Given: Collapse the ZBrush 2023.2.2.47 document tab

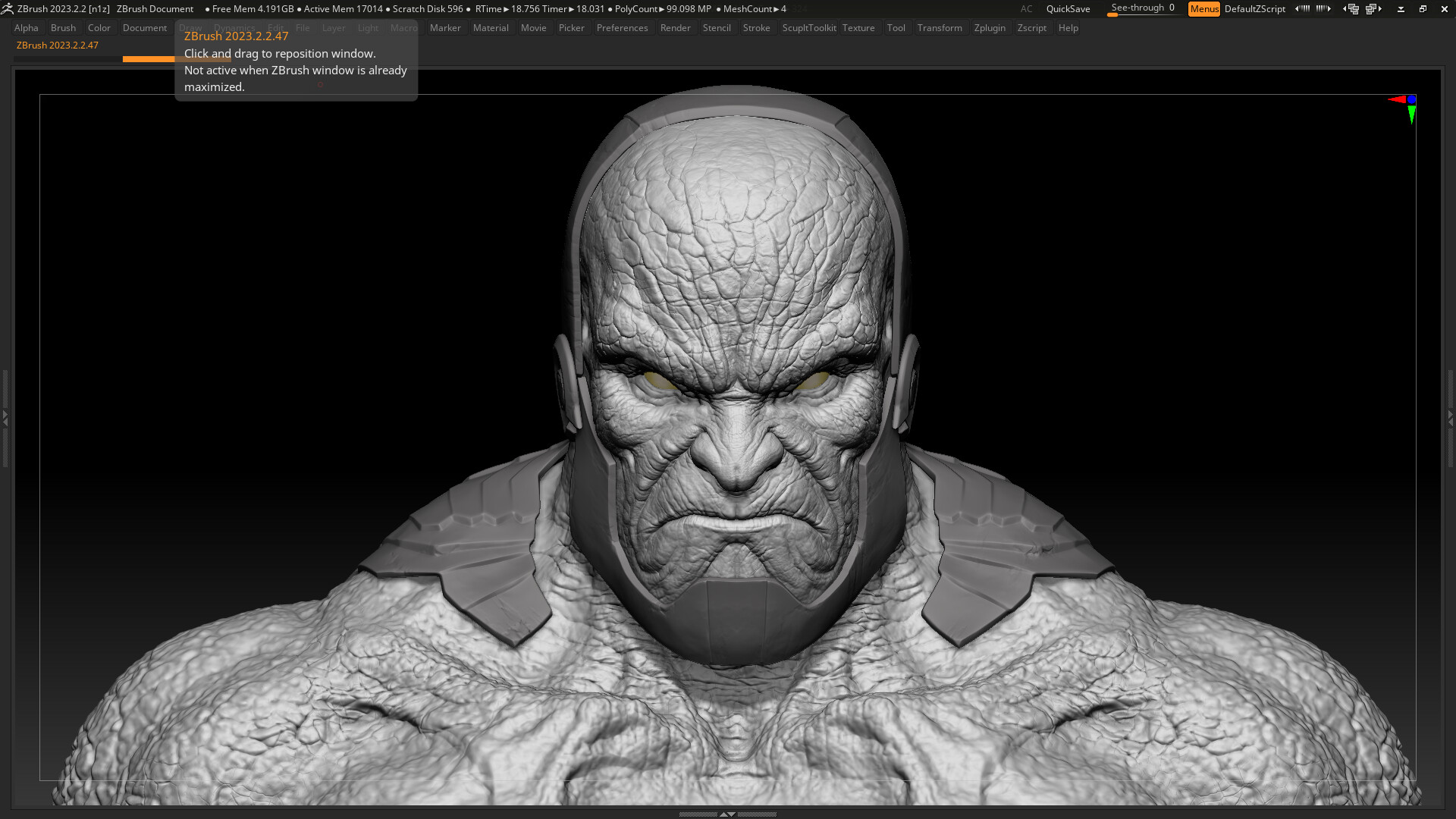Looking at the screenshot, I should click(56, 45).
